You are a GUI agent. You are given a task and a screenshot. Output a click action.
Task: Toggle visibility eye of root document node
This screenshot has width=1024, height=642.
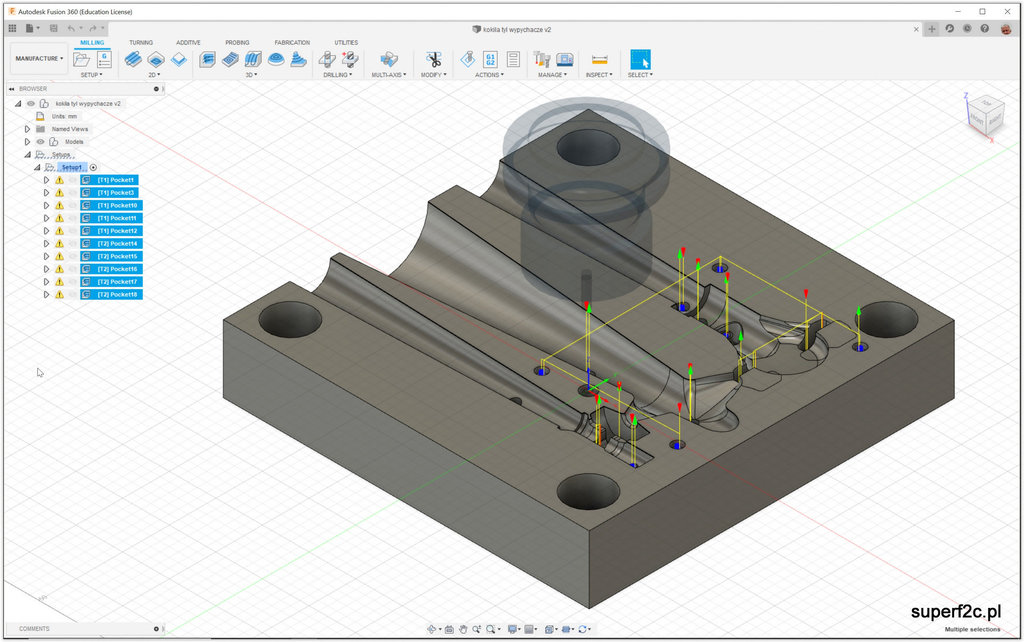coord(30,103)
